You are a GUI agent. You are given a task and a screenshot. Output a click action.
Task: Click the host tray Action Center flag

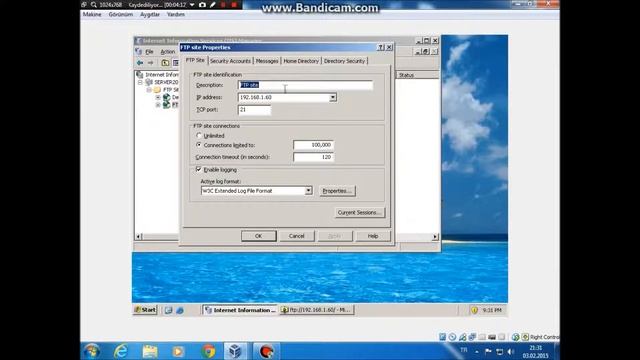click(x=488, y=351)
